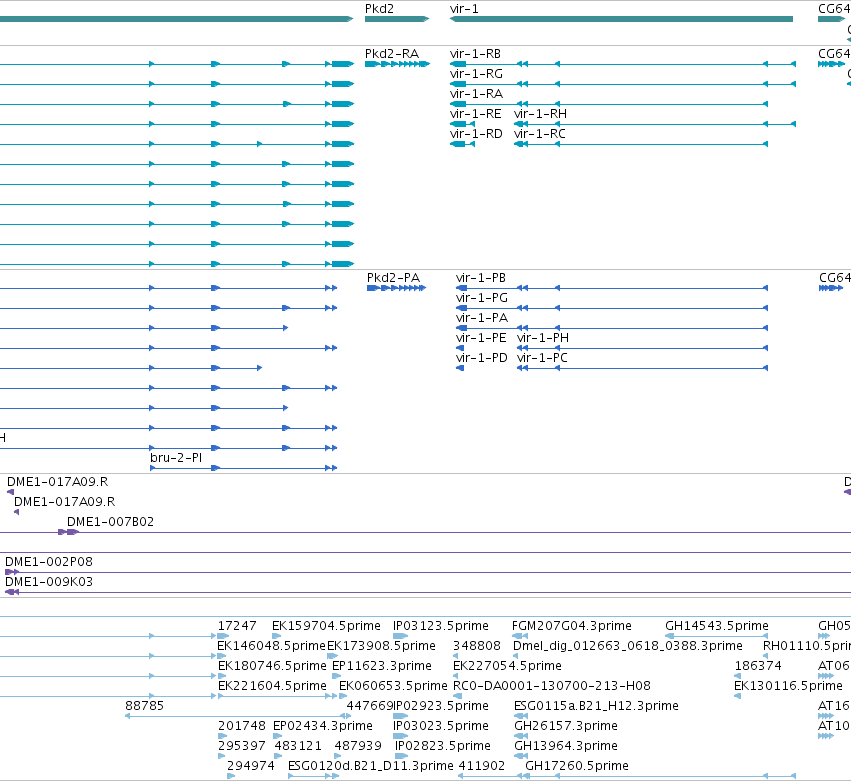Screen dimensions: 851x781
Task: Click the Dmel_dig_012663_0618_0388.3prime label
Action: pos(627,646)
